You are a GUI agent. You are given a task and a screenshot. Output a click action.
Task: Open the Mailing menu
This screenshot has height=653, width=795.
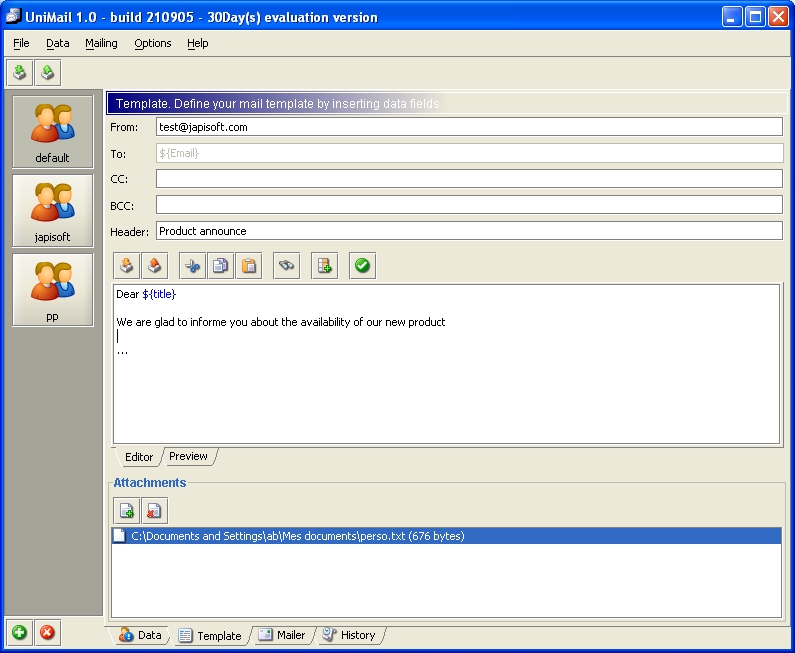pos(101,44)
